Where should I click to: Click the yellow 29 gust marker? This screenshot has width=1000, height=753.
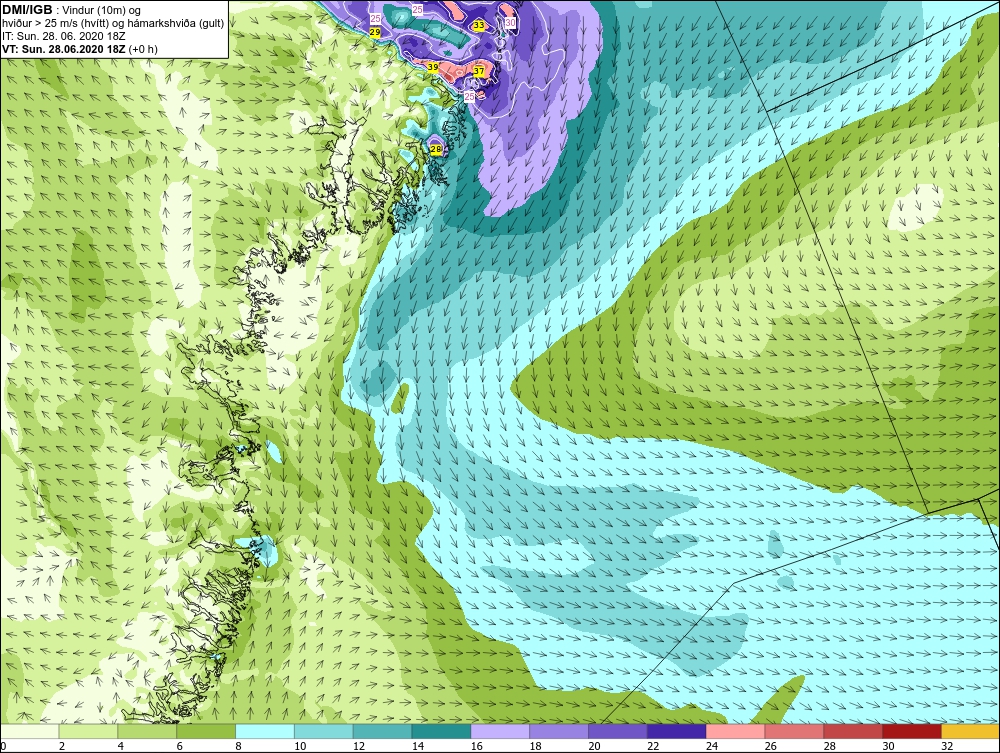point(375,32)
